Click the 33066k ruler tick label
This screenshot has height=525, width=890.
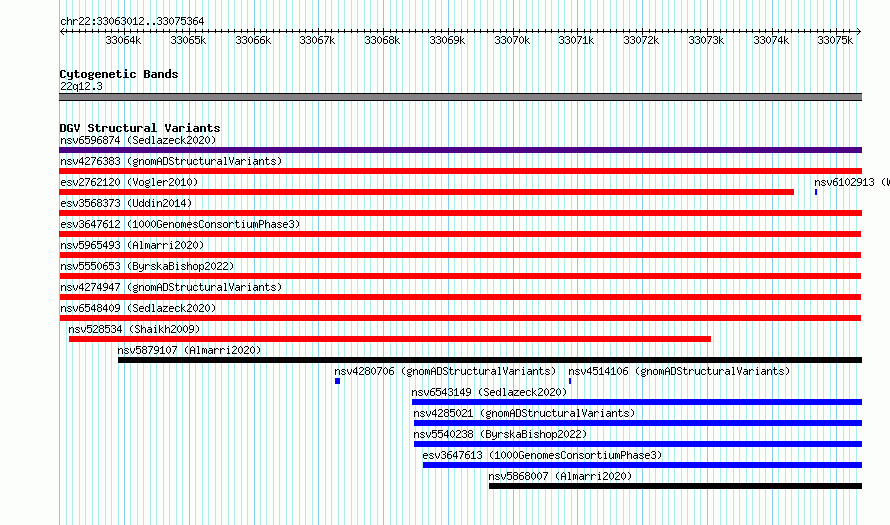coord(253,40)
